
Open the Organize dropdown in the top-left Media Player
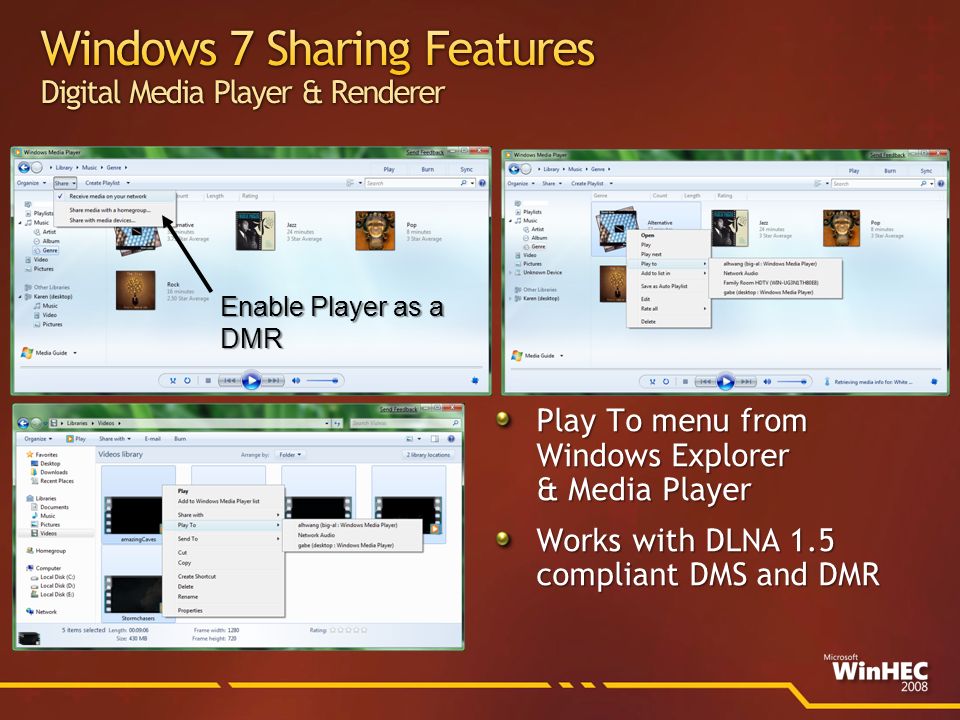click(x=31, y=183)
